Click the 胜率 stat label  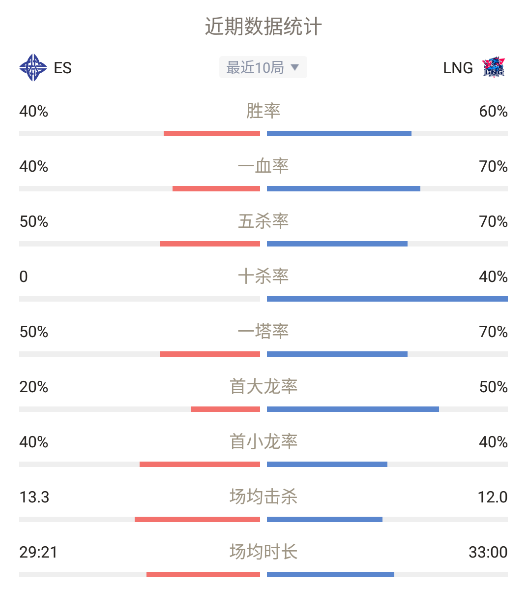click(263, 111)
